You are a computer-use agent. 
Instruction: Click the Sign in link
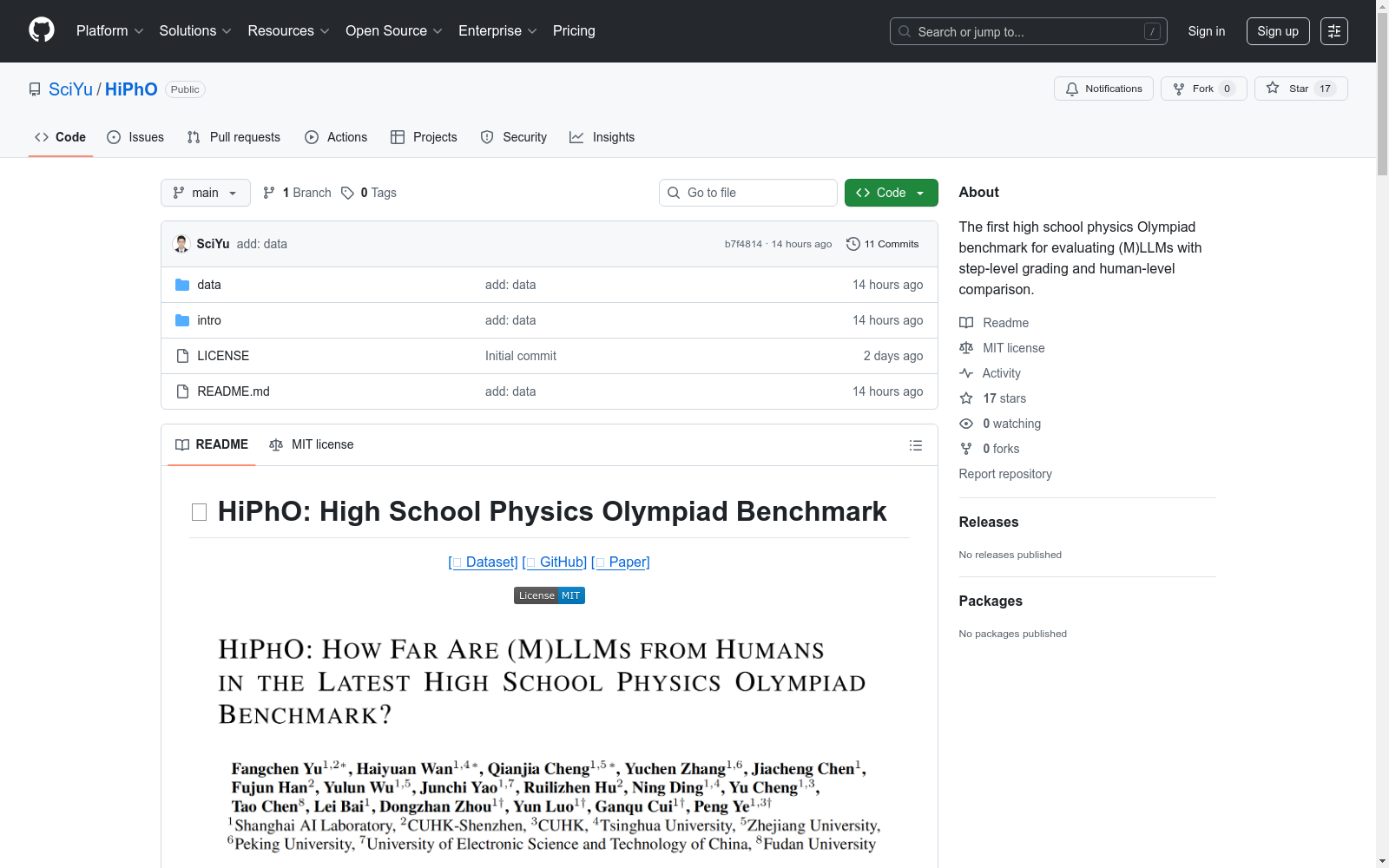(1207, 31)
